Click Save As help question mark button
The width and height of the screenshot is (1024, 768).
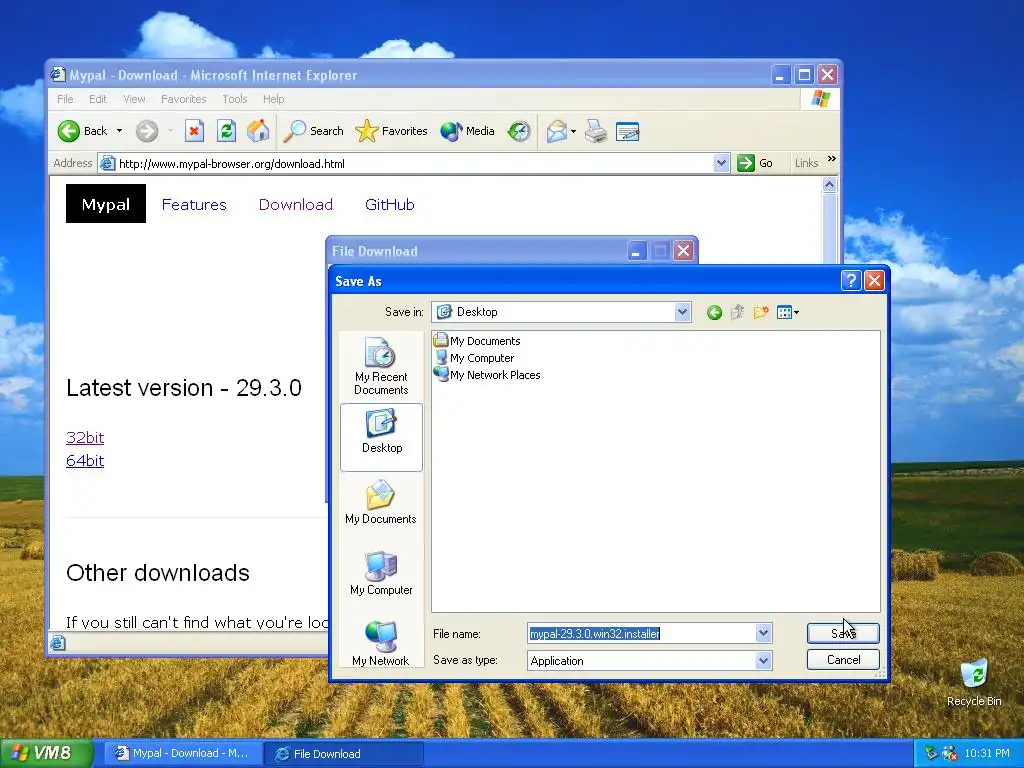[851, 281]
